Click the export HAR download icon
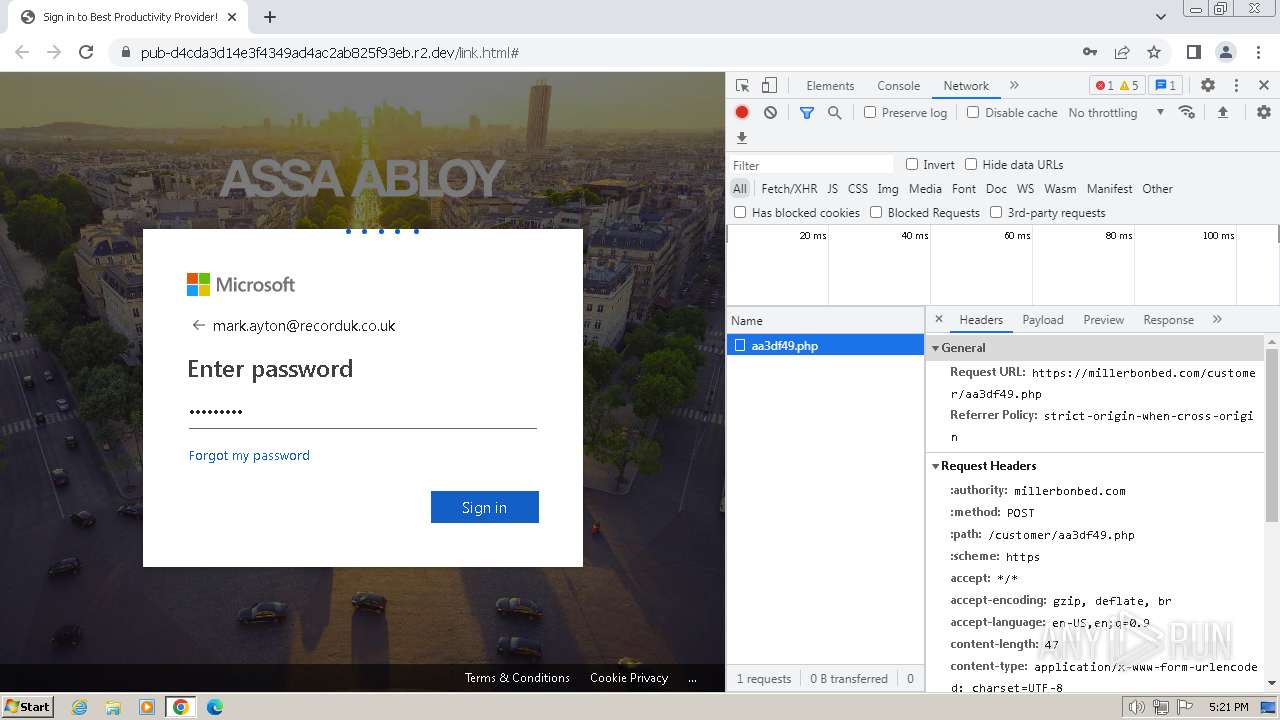This screenshot has height=720, width=1280. (x=742, y=138)
